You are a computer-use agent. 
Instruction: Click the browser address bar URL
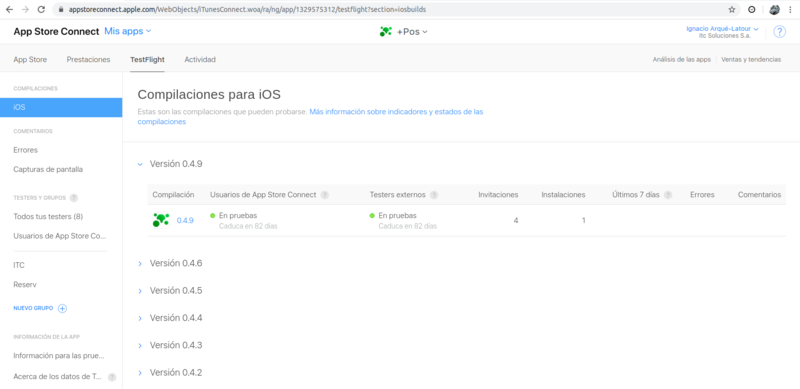point(247,9)
